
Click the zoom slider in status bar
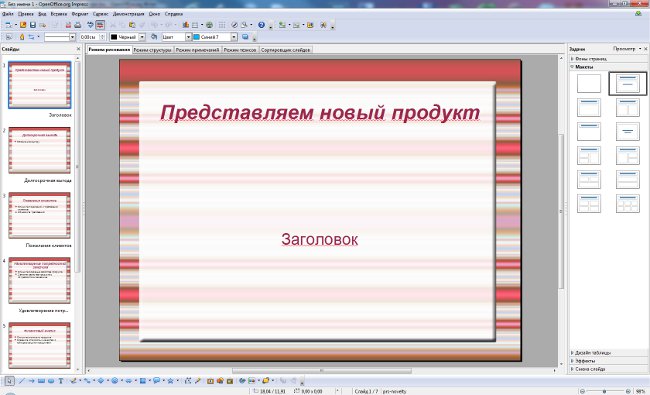[605, 391]
